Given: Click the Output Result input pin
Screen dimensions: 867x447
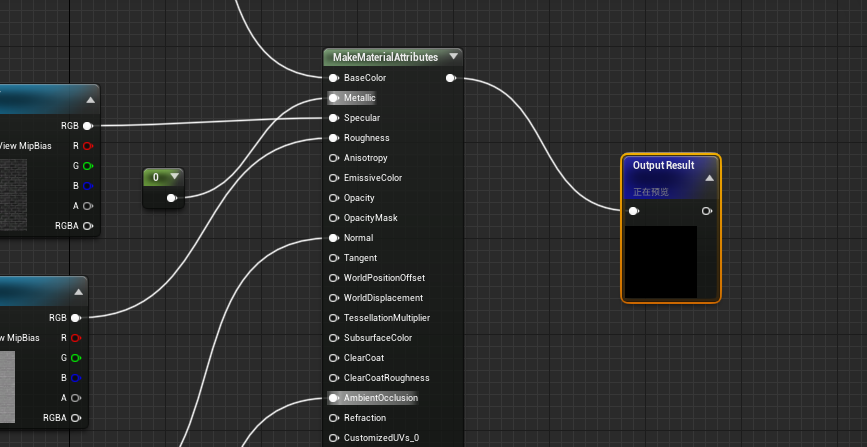Looking at the screenshot, I should (x=634, y=211).
